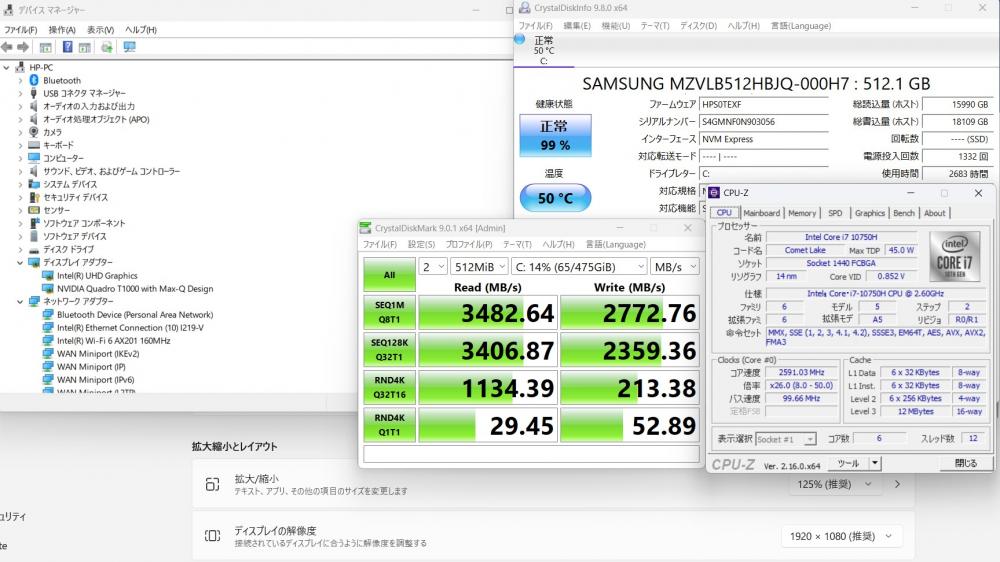The width and height of the screenshot is (1000, 562).
Task: Click the 閉じる button in CPU-Z
Action: [966, 463]
